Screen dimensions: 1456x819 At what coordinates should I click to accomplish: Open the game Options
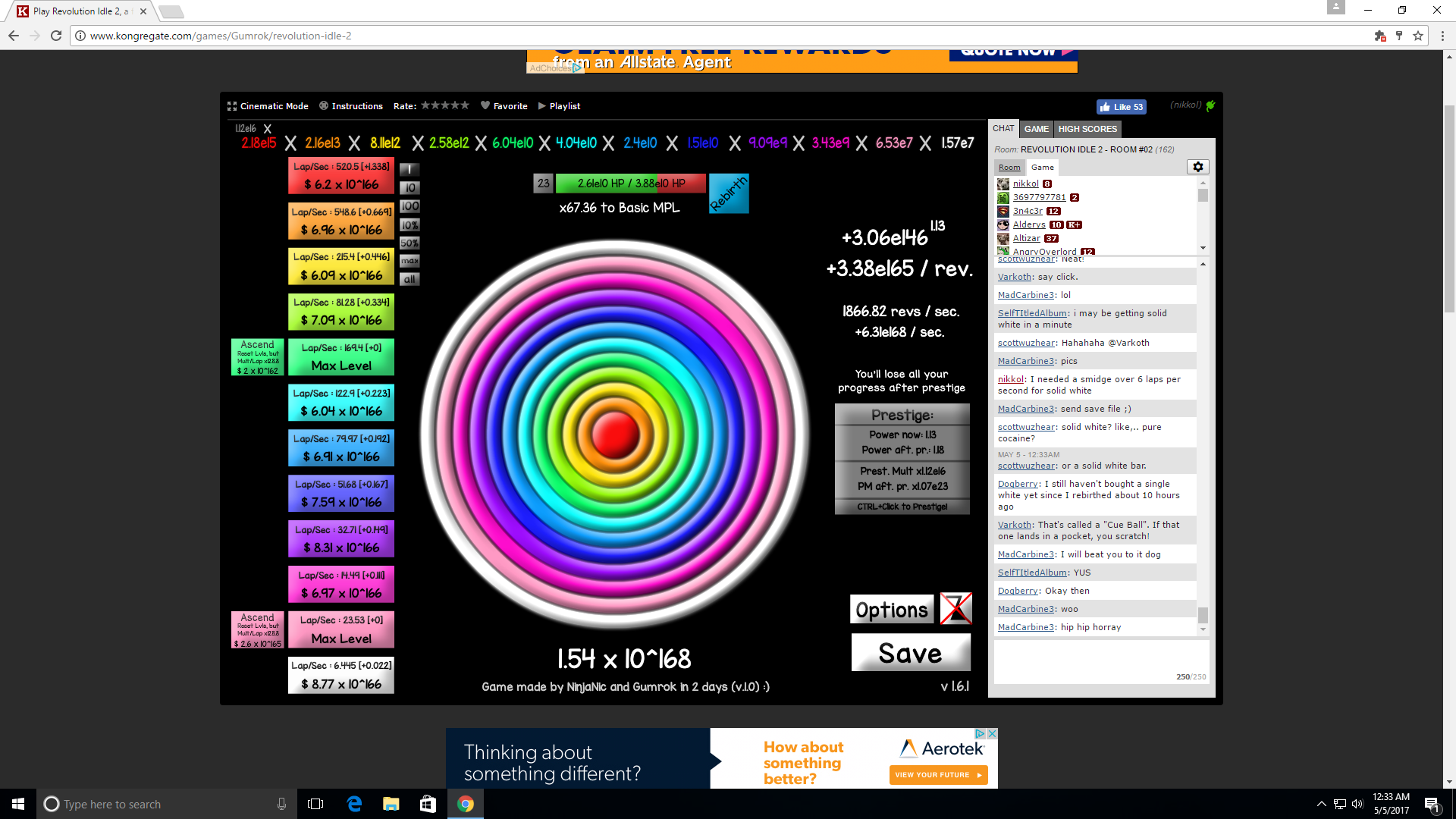tap(892, 610)
